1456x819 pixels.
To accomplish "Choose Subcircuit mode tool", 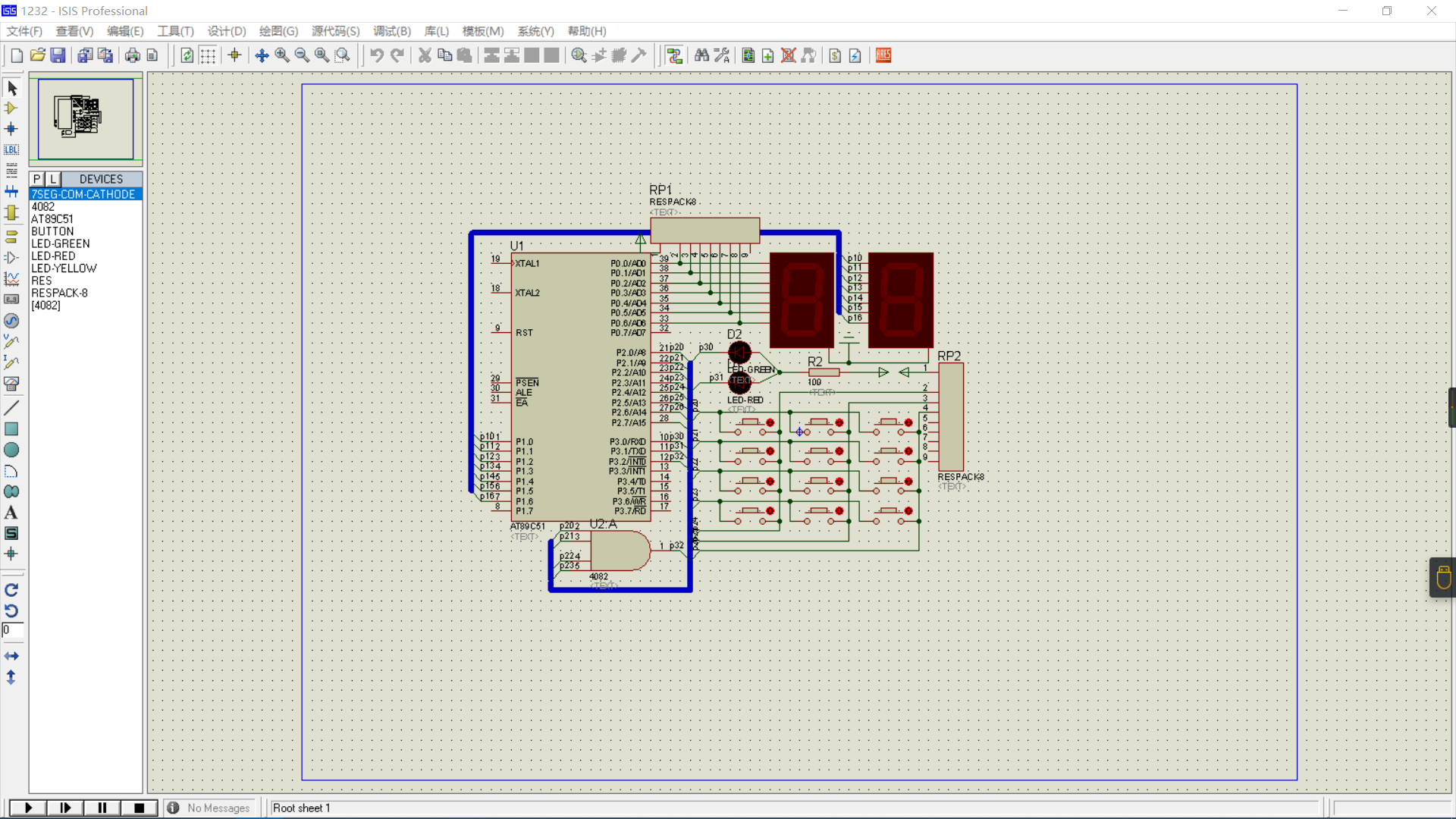I will pyautogui.click(x=11, y=213).
